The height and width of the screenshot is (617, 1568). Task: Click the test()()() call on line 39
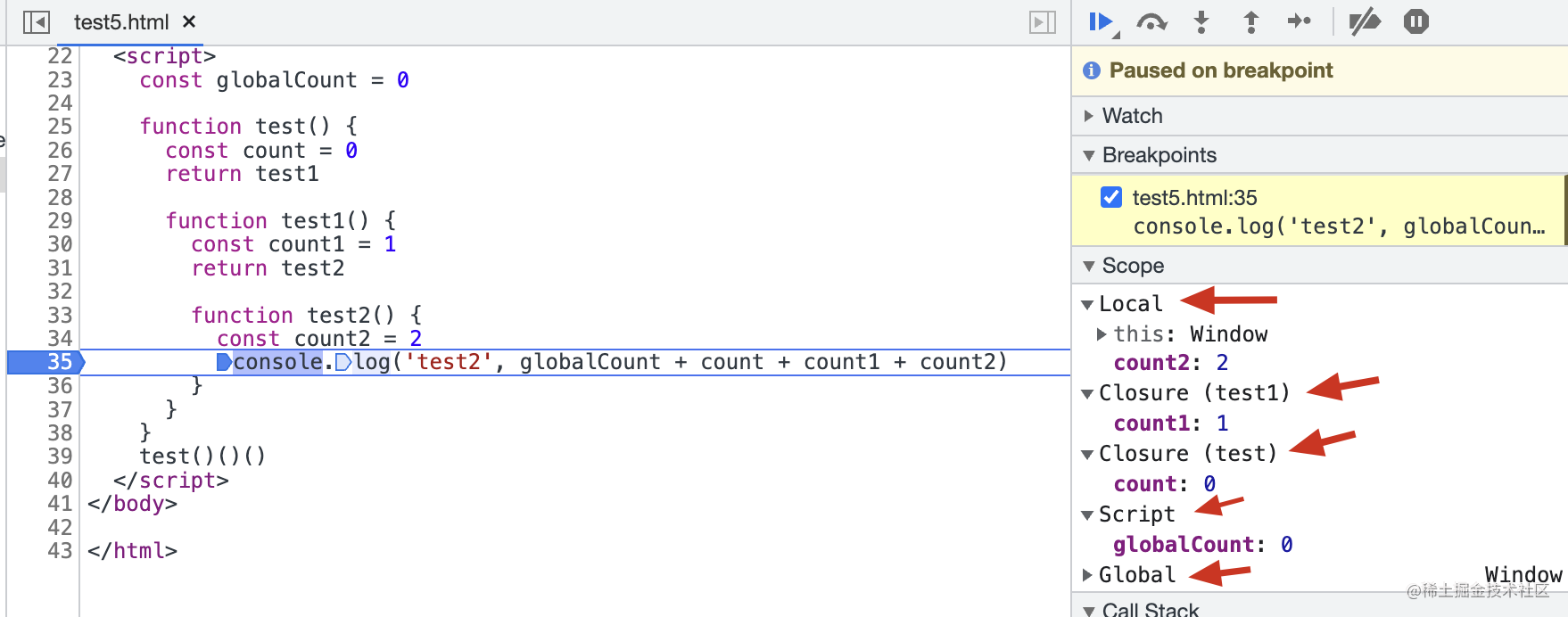[x=202, y=457]
